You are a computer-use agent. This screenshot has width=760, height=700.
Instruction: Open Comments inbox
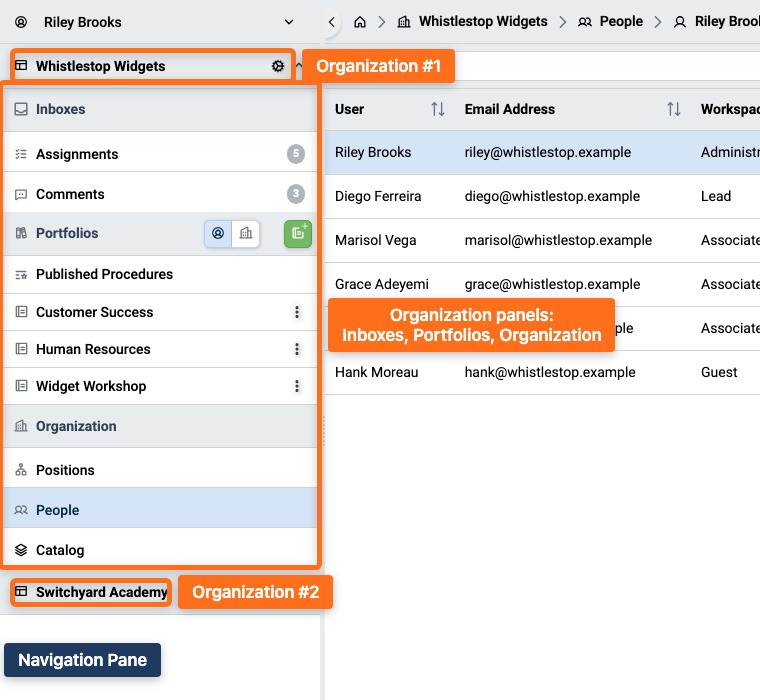coord(160,194)
